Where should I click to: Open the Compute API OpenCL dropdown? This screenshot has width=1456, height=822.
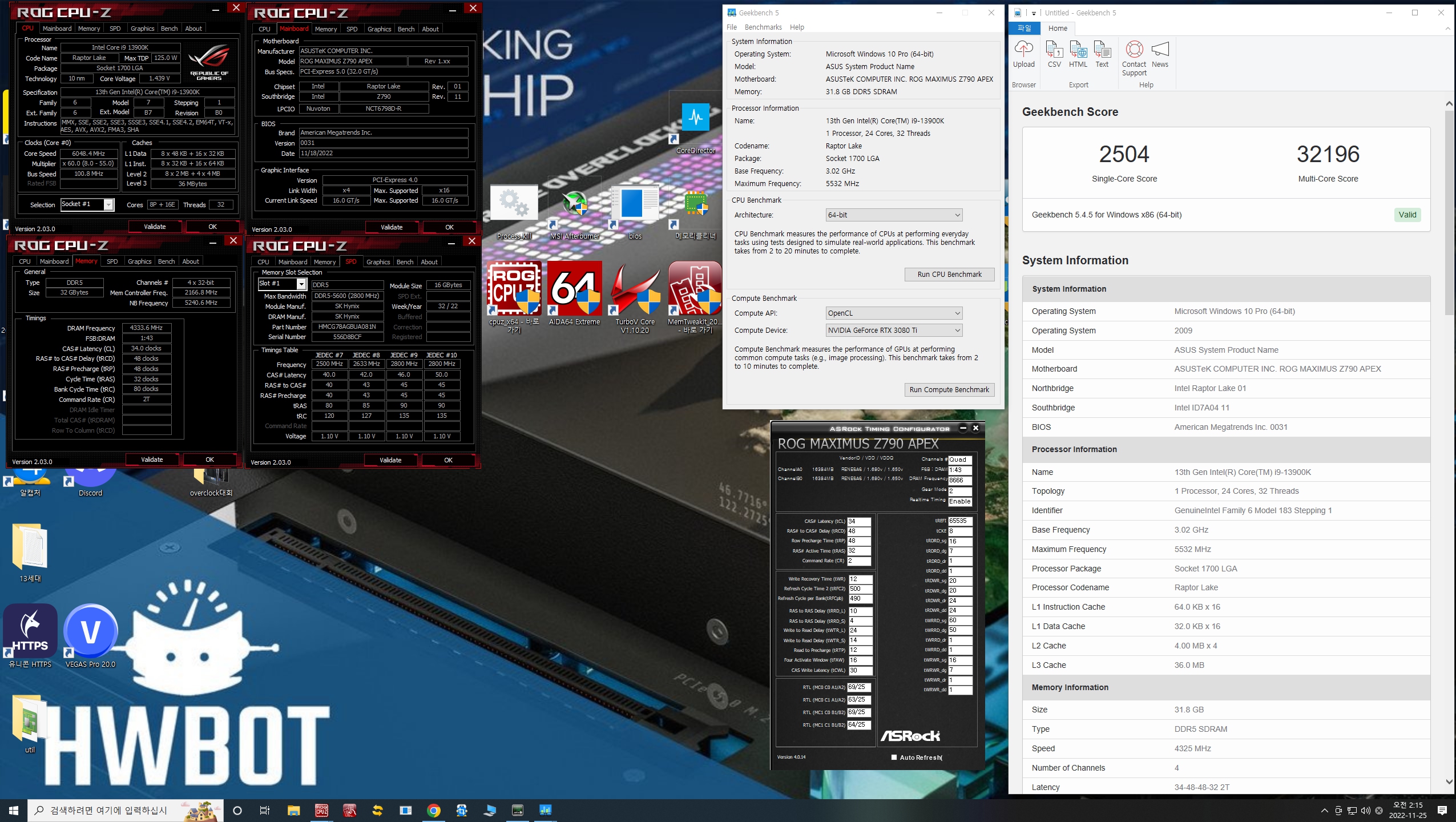[894, 313]
